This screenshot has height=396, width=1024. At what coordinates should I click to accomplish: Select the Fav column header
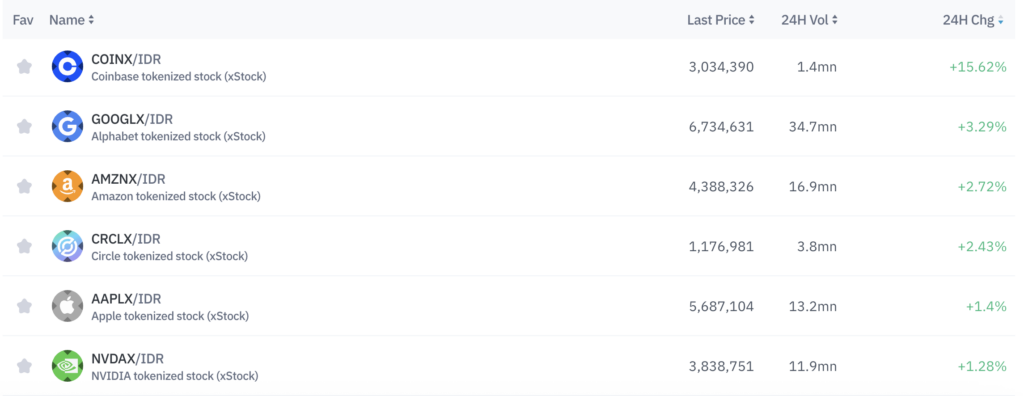[x=23, y=20]
